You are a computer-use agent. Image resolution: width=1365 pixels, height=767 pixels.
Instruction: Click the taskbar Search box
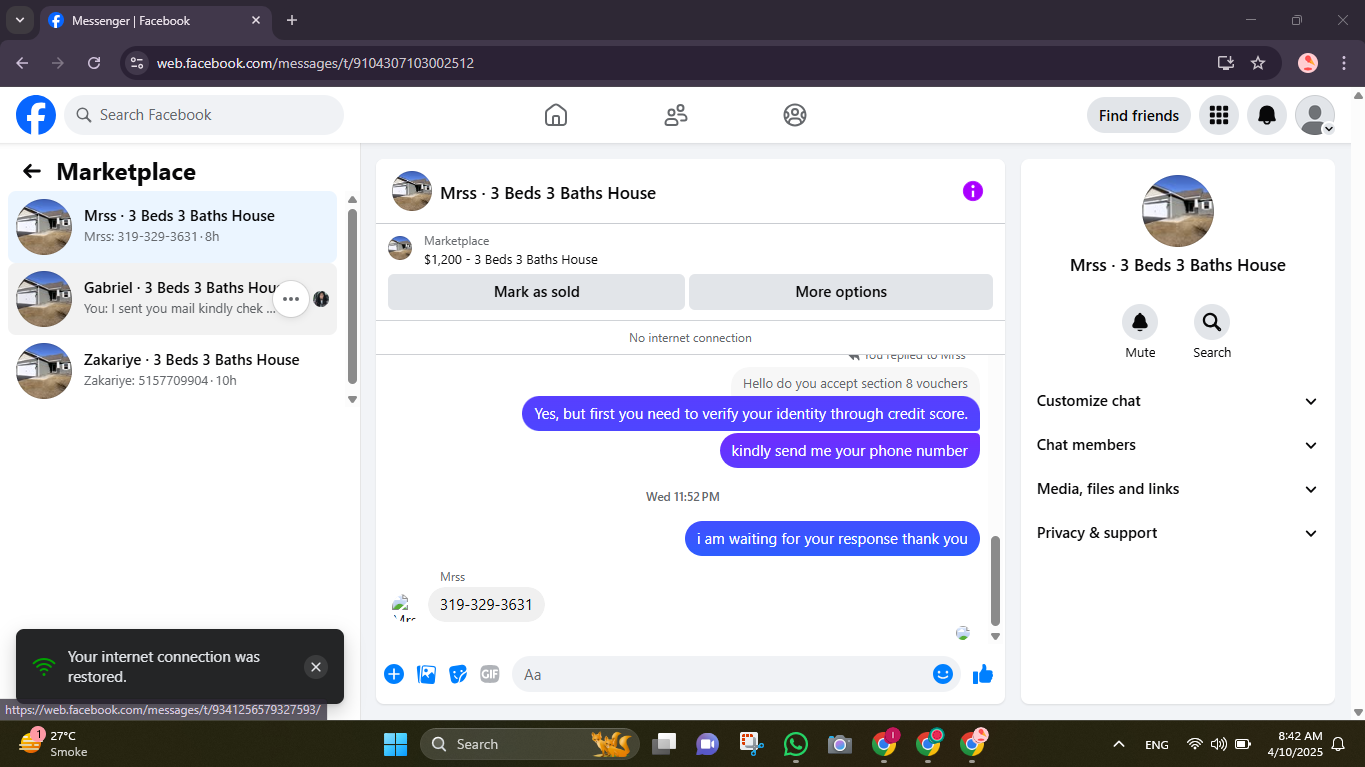click(530, 744)
